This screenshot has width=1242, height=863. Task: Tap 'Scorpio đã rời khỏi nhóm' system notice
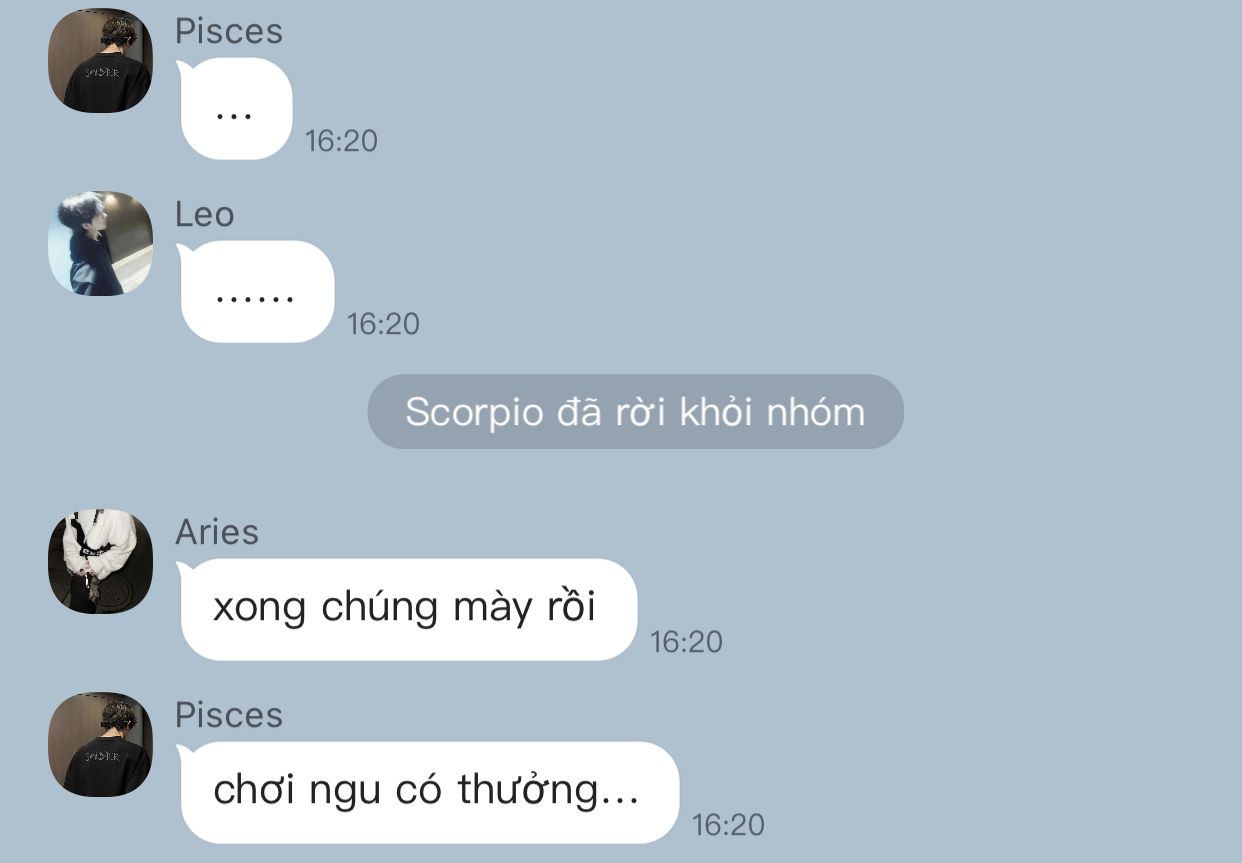635,411
